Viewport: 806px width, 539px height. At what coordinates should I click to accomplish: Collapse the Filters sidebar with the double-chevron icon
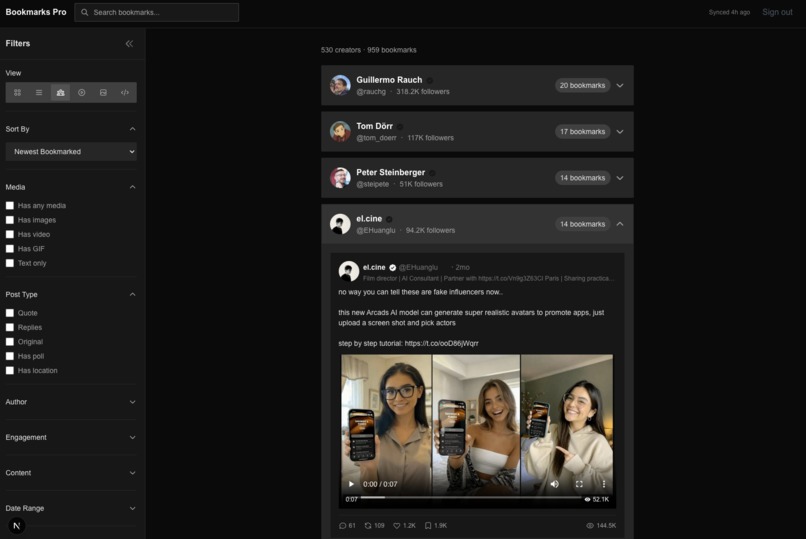click(x=129, y=44)
